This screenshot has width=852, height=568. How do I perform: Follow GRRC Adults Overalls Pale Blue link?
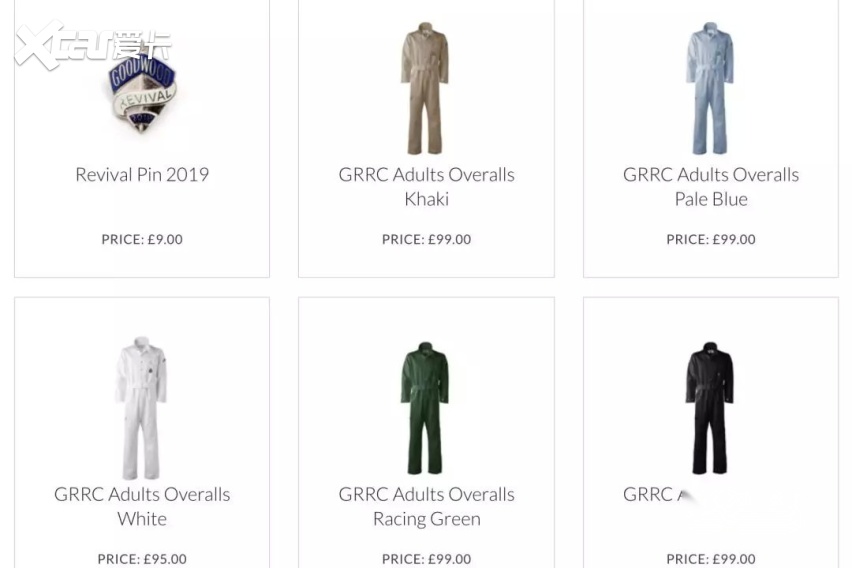[711, 186]
